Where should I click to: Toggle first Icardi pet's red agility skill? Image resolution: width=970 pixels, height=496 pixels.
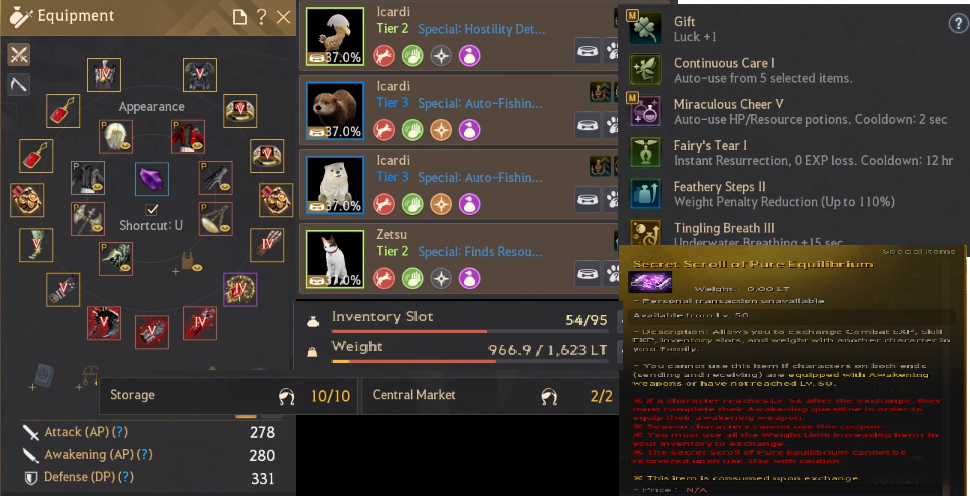tap(384, 56)
